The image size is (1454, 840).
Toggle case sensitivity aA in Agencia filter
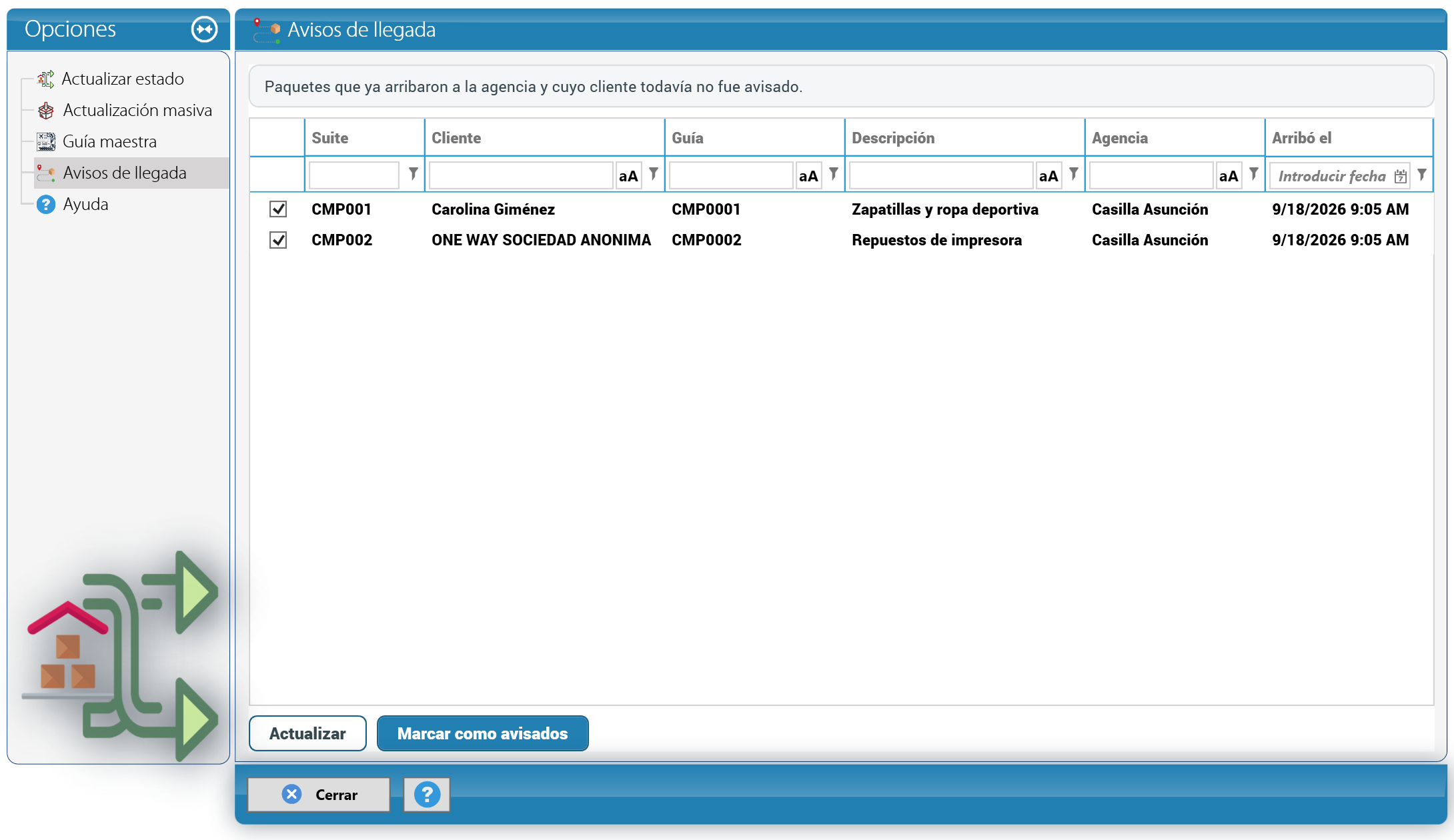(x=1229, y=176)
